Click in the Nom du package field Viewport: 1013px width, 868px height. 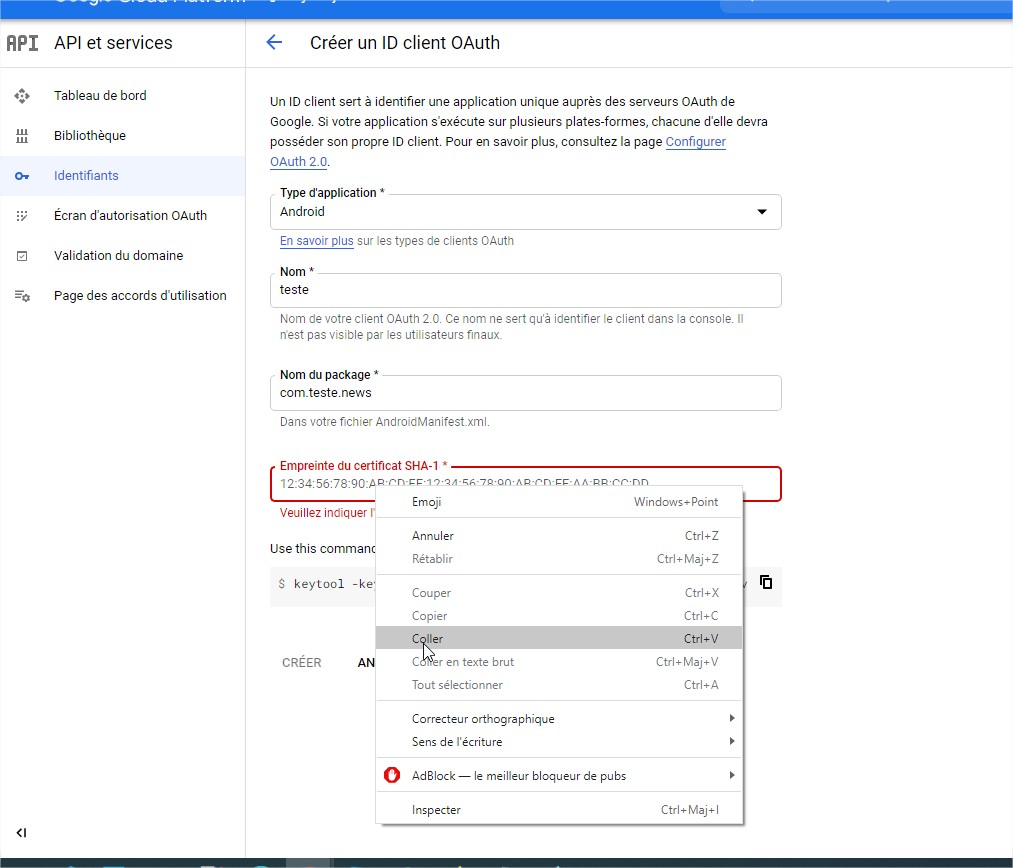(x=525, y=393)
